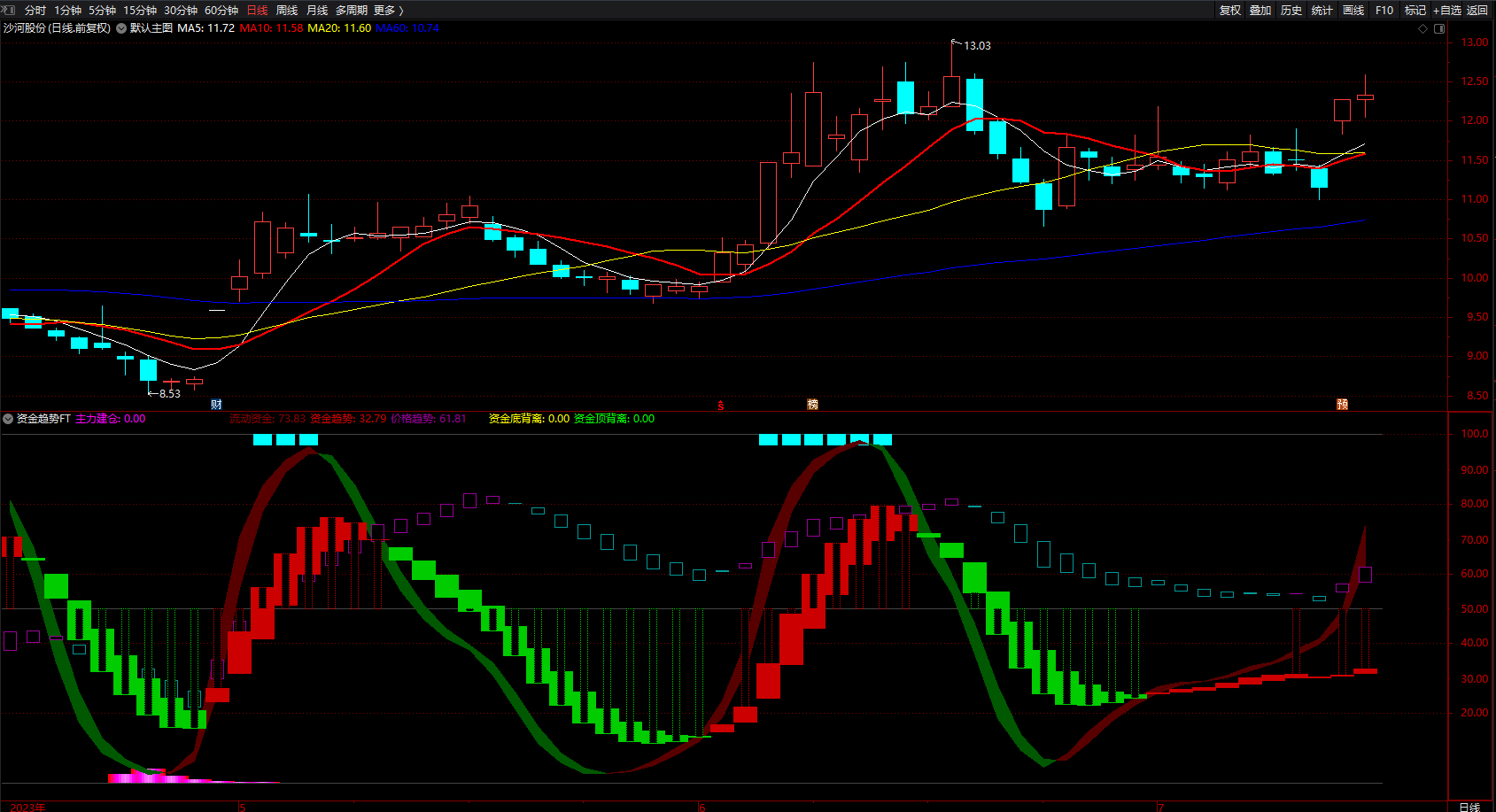Viewport: 1496px width, 812px height.
Task: Click the 8.50 price axis label
Action: 1477,396
